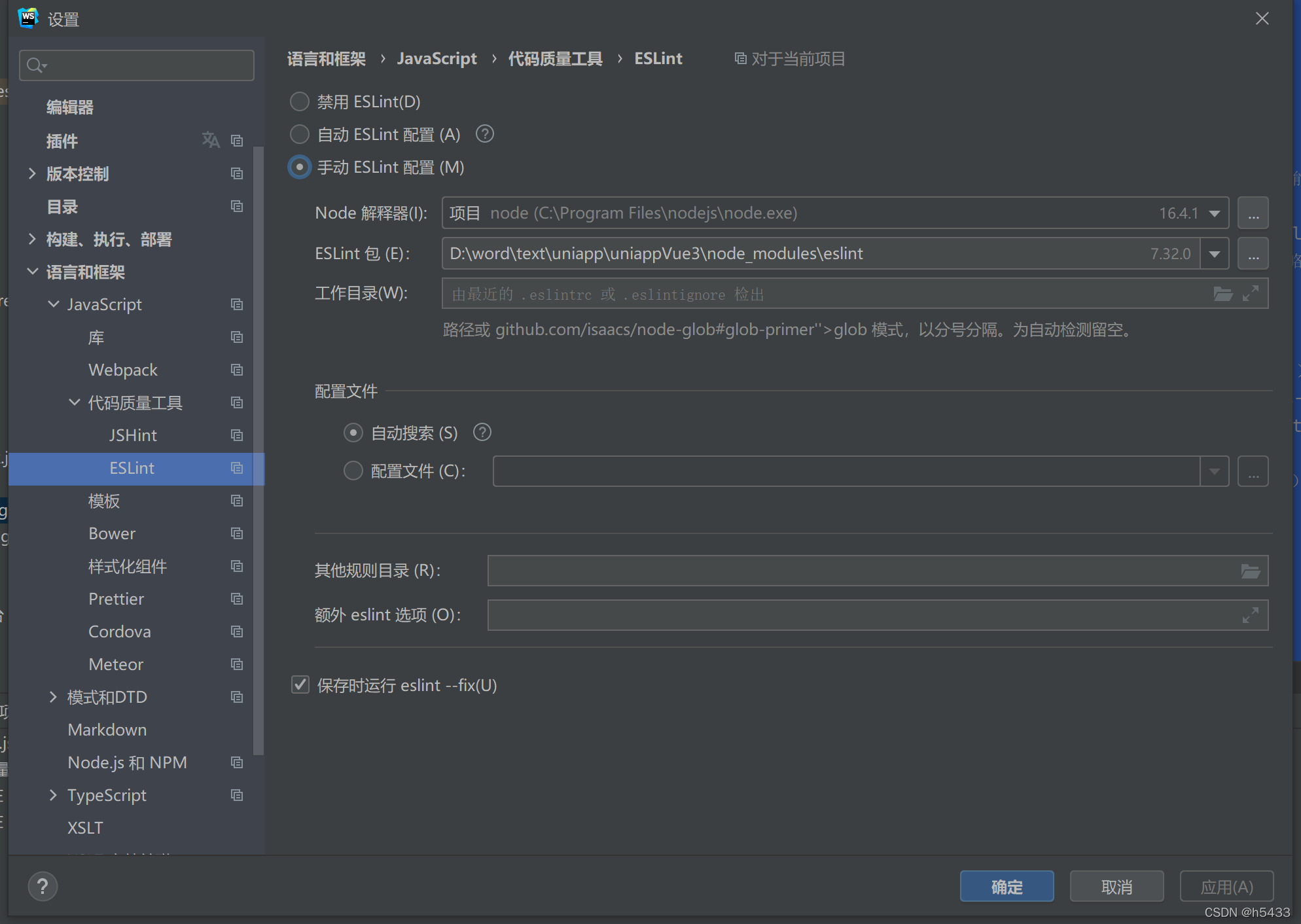Open 编辑器 settings category

point(70,107)
